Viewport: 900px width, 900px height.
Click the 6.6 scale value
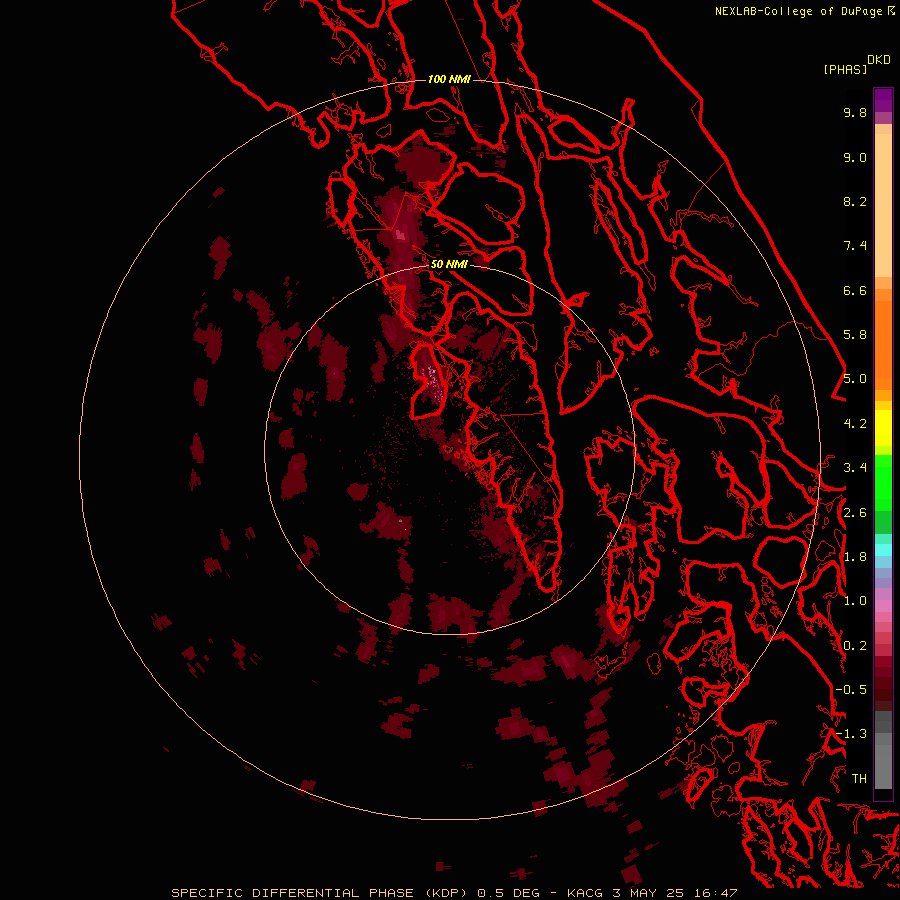click(855, 290)
